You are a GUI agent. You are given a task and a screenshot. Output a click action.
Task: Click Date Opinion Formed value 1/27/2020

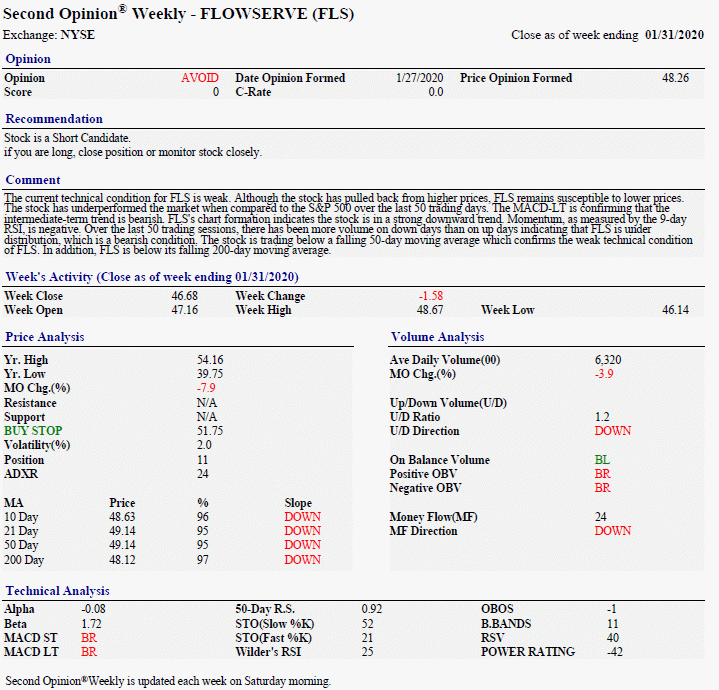[x=420, y=77]
